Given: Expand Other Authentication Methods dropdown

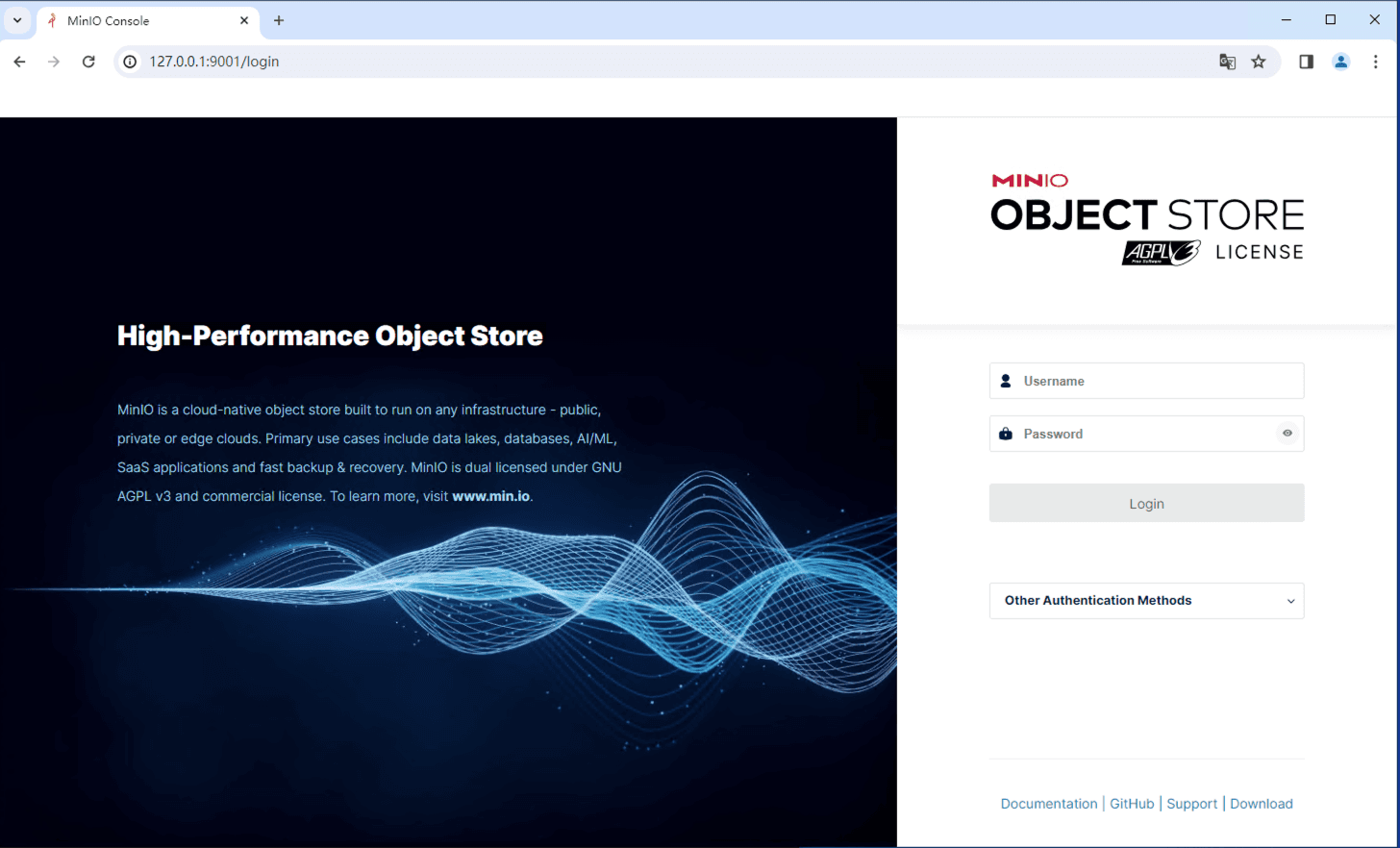Looking at the screenshot, I should click(1146, 601).
